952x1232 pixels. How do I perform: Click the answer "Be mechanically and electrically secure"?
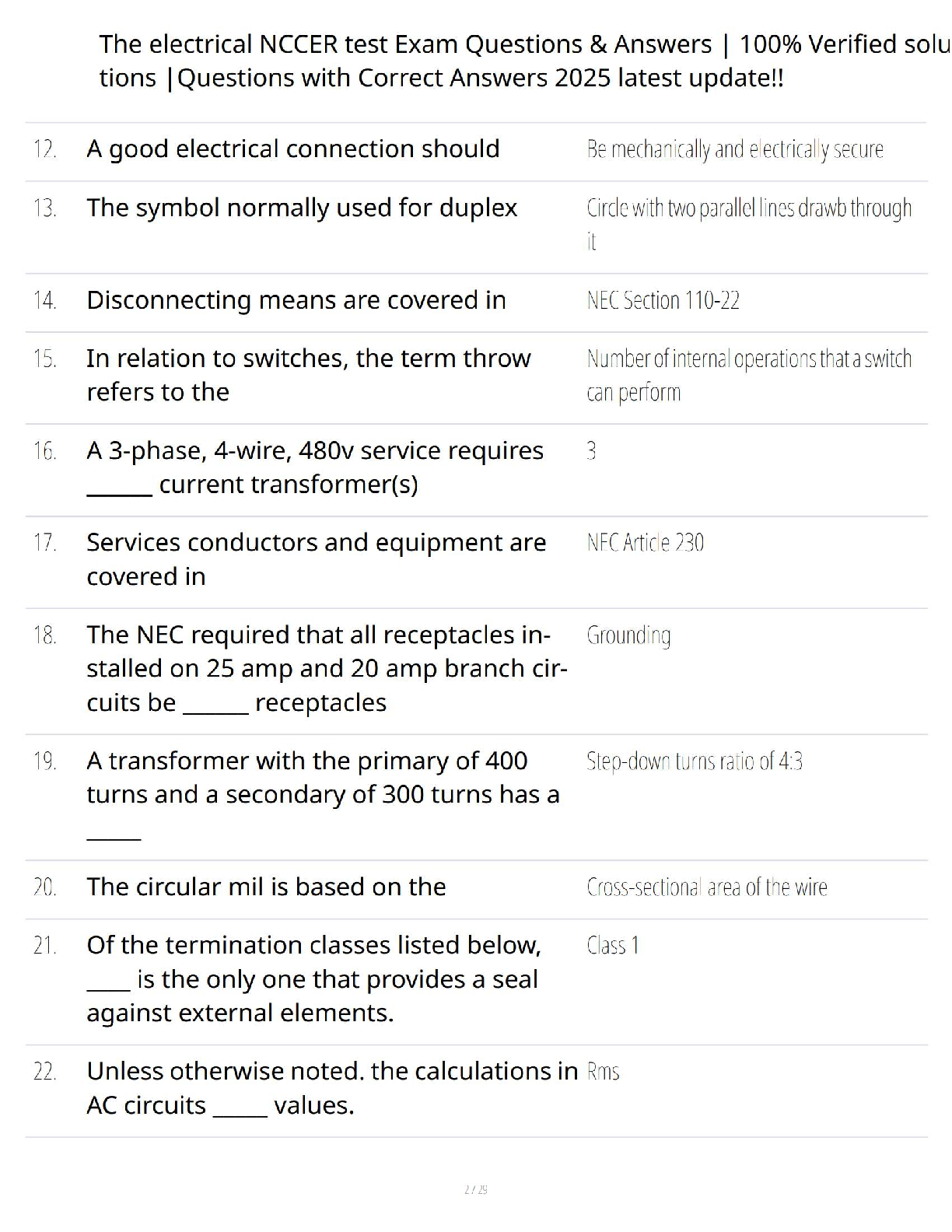(734, 149)
